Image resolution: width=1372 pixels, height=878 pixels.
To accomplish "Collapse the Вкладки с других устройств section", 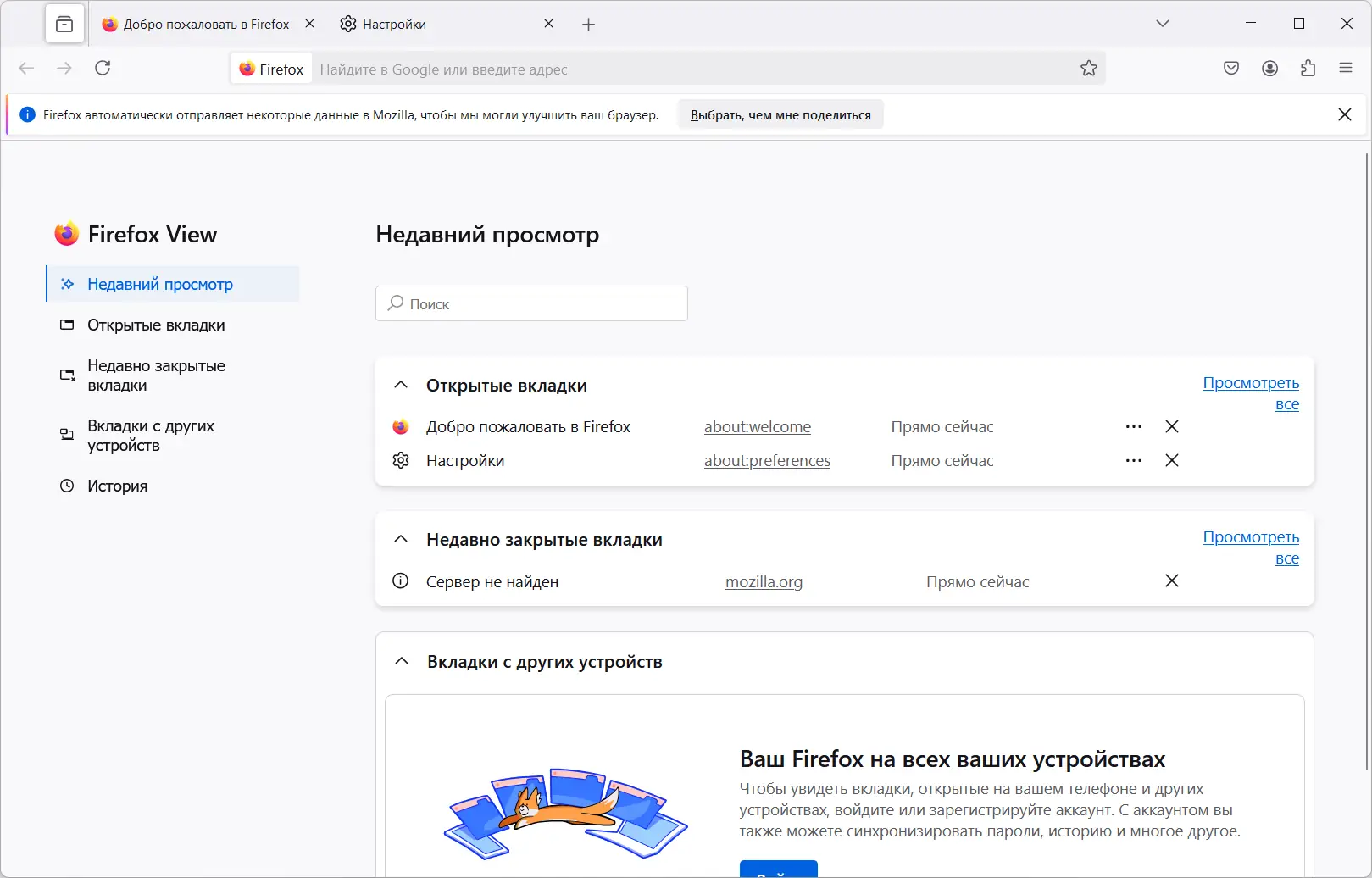I will tap(402, 662).
